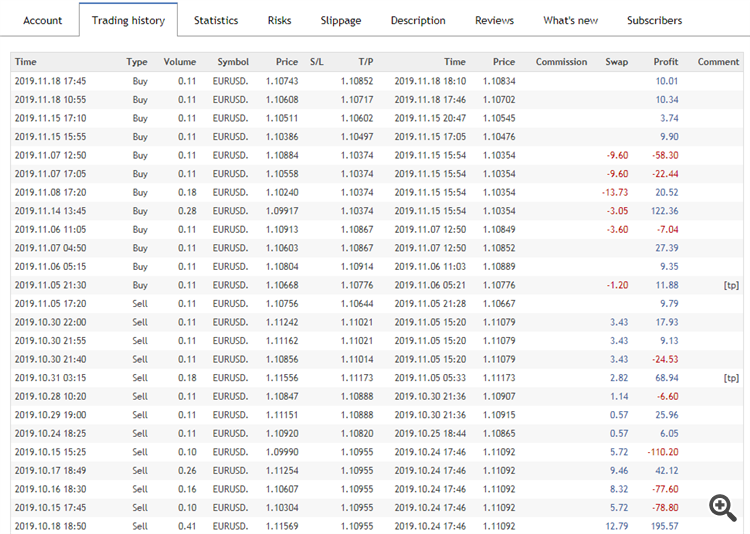Click profit value 3.74

[669, 118]
